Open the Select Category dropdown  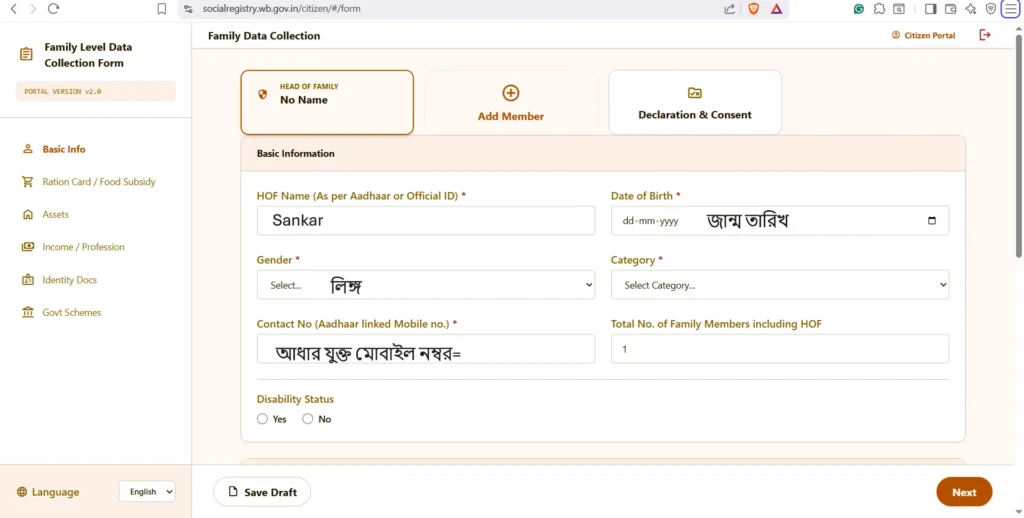pos(780,285)
